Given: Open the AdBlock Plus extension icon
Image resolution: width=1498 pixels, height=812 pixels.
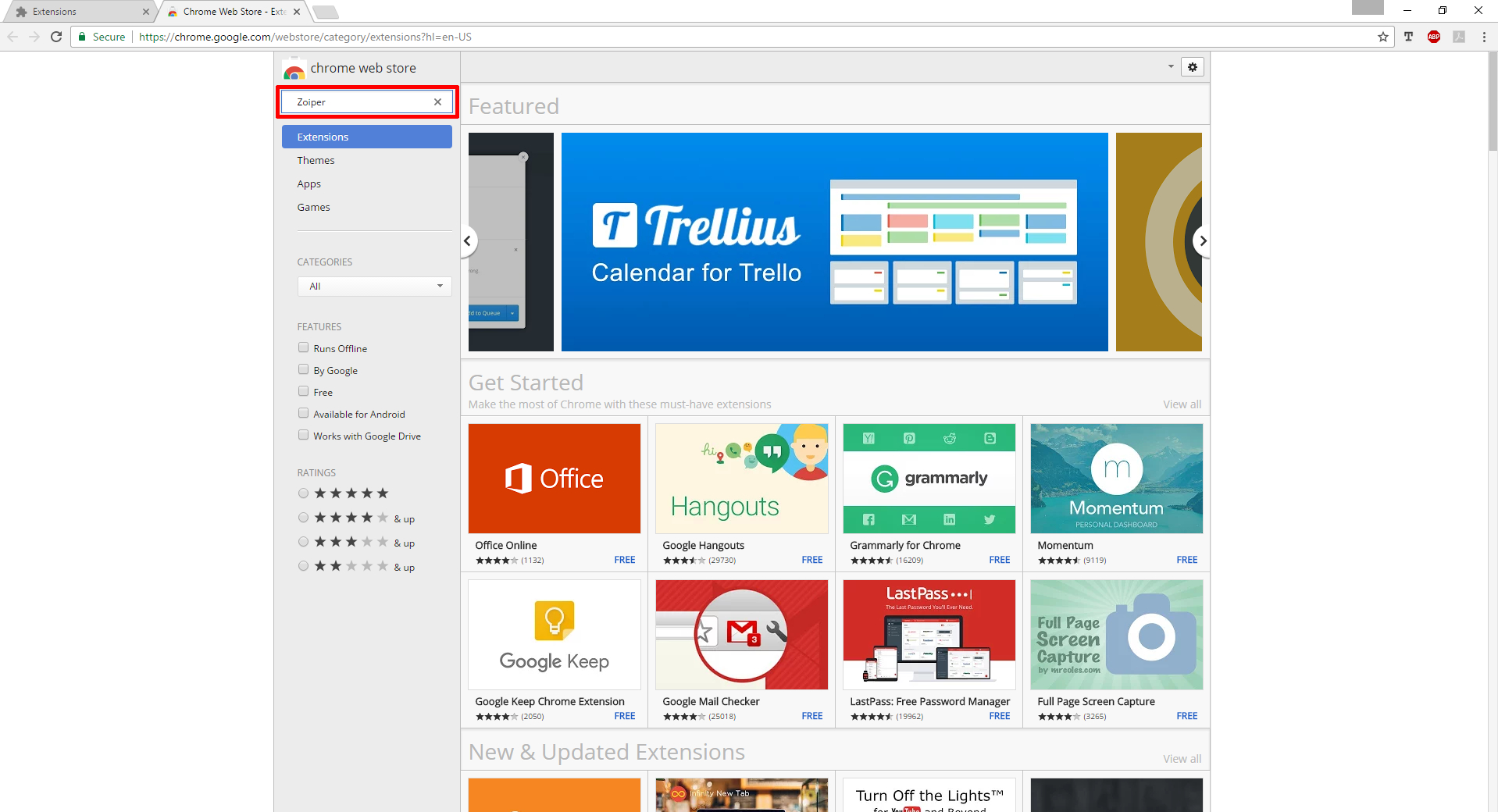Looking at the screenshot, I should [1433, 37].
